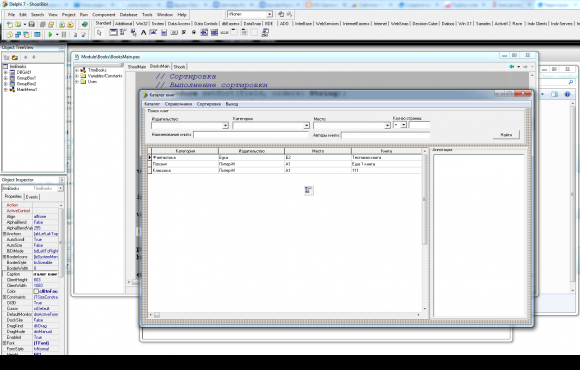Open the Место combo box dropdown
The height and width of the screenshot is (370, 580).
(x=387, y=126)
